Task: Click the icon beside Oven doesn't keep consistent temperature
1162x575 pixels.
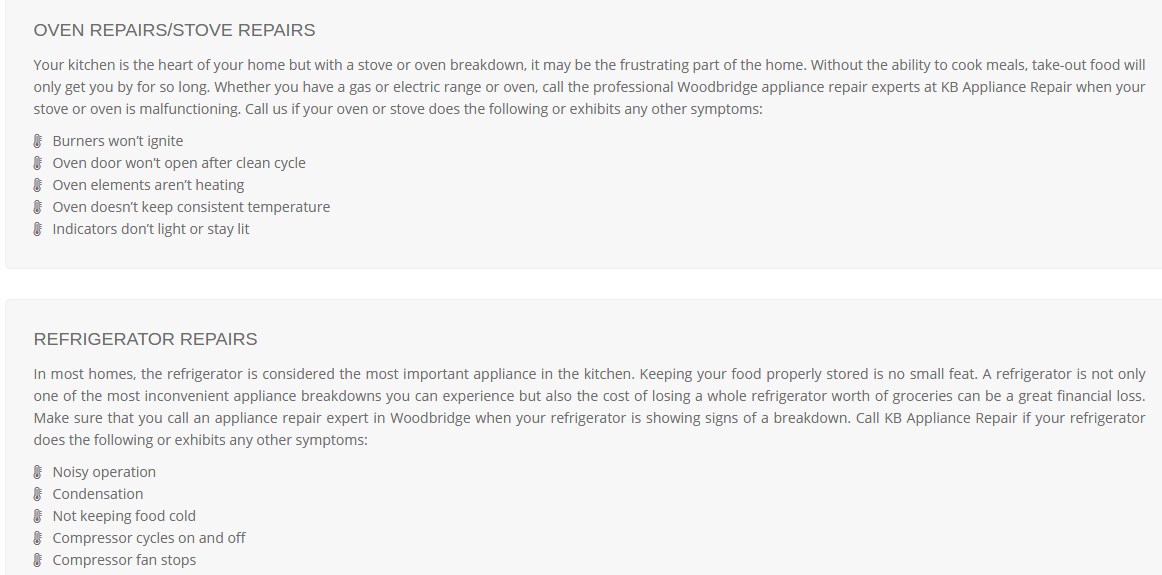Action: point(38,207)
